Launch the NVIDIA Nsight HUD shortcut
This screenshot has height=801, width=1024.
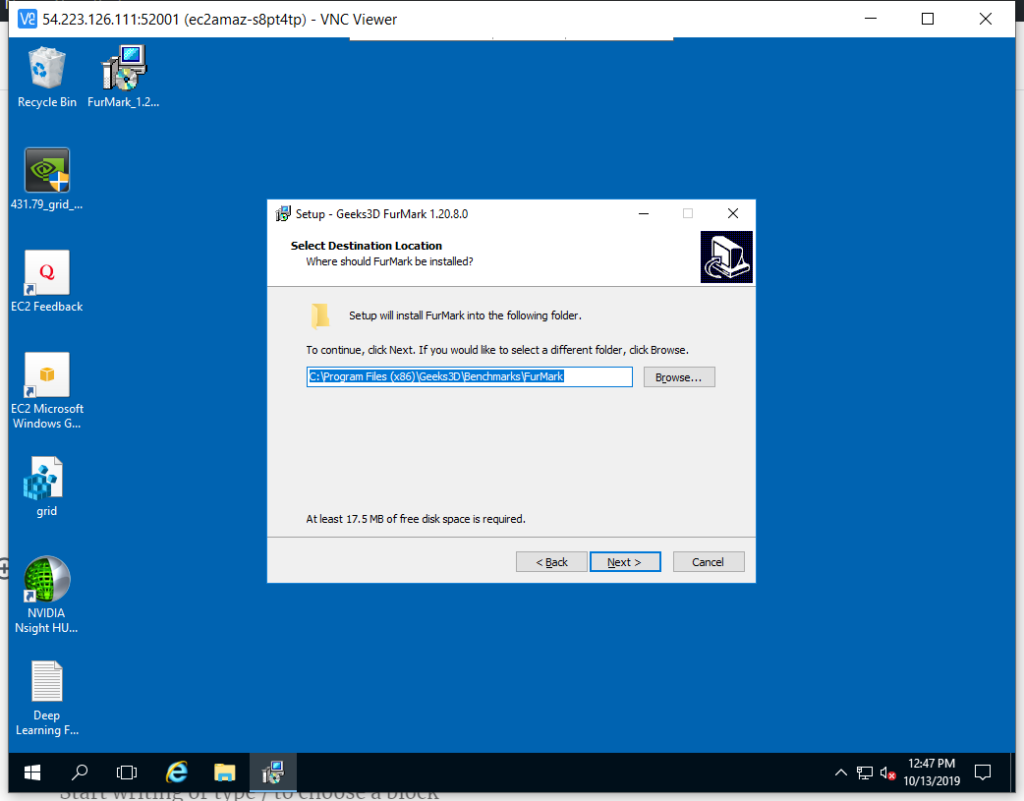coord(47,582)
